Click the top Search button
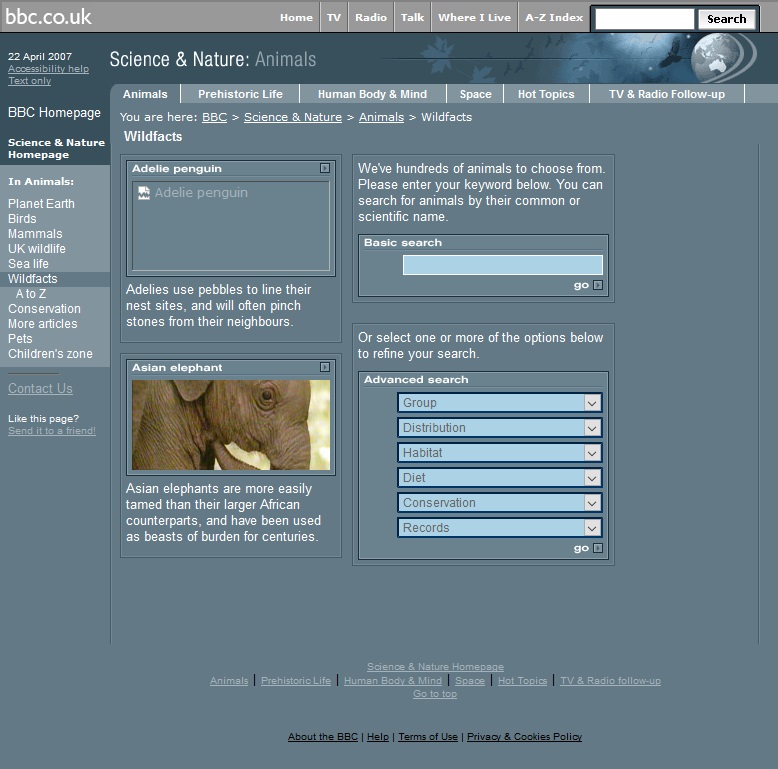Image resolution: width=778 pixels, height=769 pixels. click(x=726, y=19)
